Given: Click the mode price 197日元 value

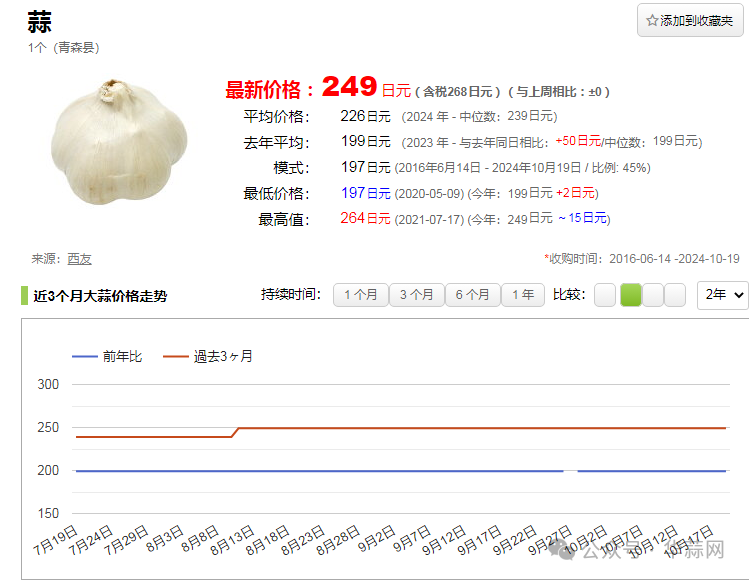Looking at the screenshot, I should click(x=365, y=167).
